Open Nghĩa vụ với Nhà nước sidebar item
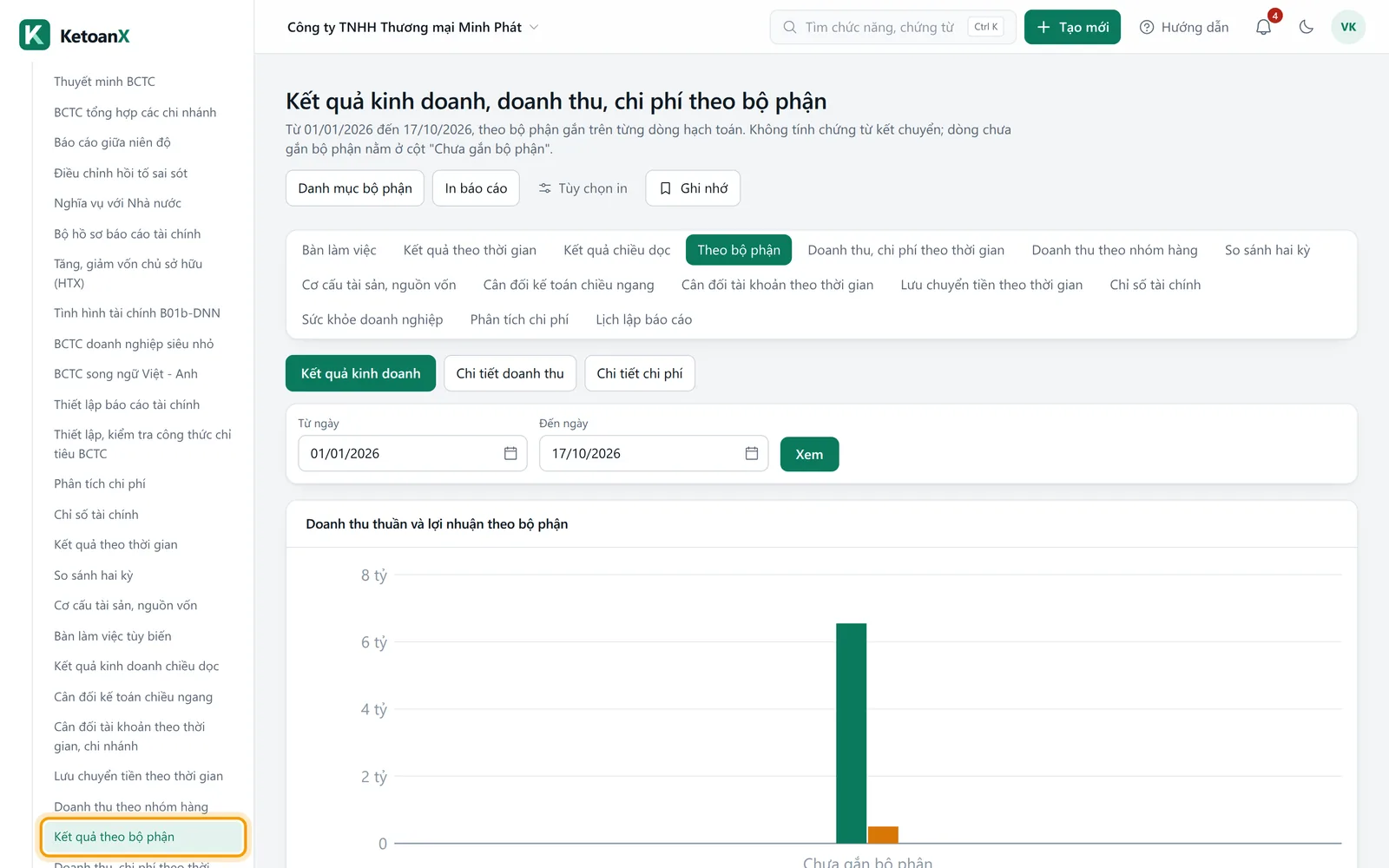 tap(117, 203)
